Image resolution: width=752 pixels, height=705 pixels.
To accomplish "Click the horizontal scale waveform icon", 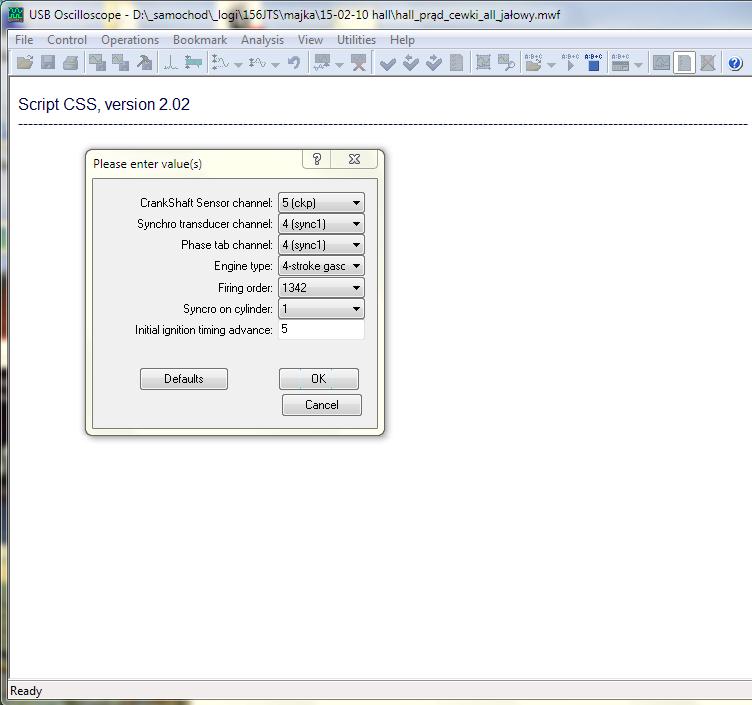I will pyautogui.click(x=258, y=63).
